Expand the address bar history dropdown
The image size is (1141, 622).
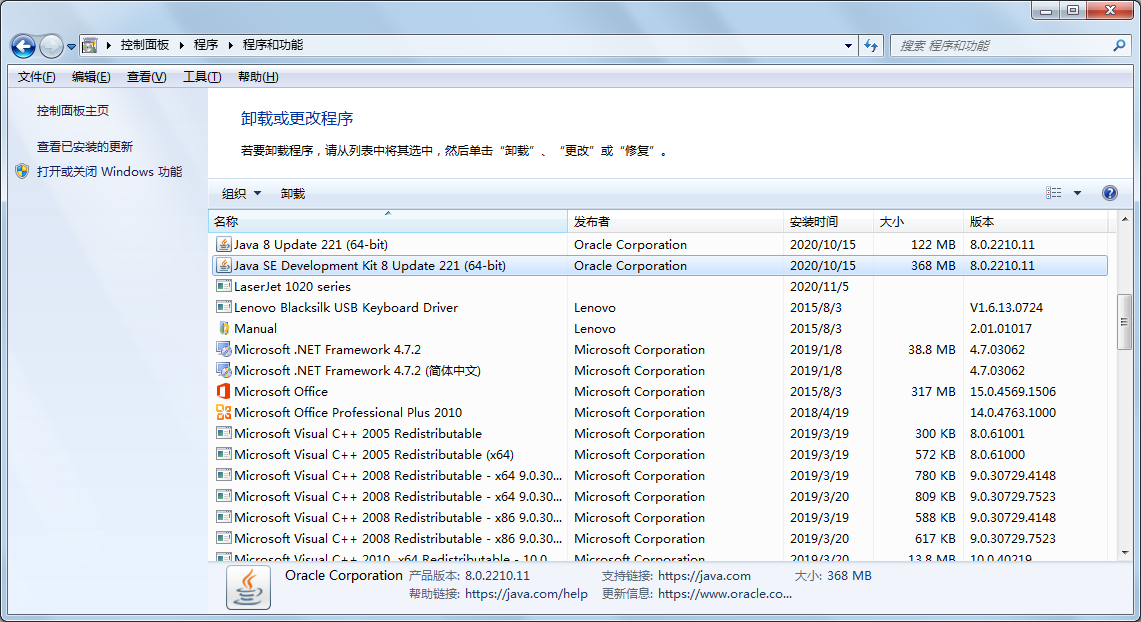click(848, 45)
